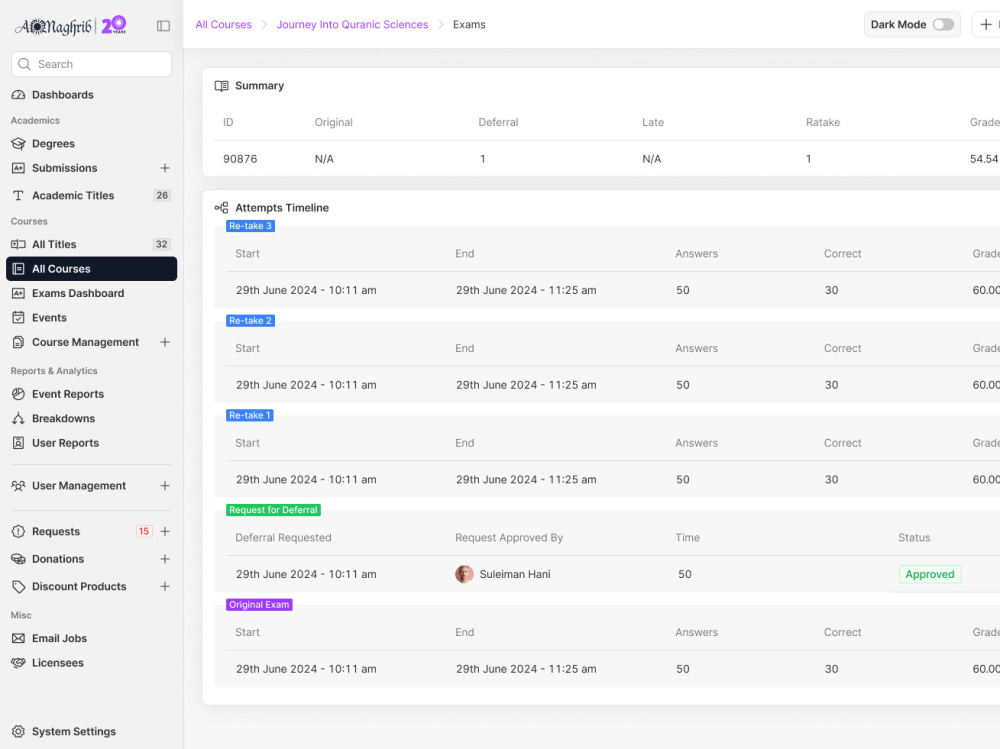The height and width of the screenshot is (749, 1000).
Task: Go to Breakdowns in sidebar
Action: coord(91,419)
